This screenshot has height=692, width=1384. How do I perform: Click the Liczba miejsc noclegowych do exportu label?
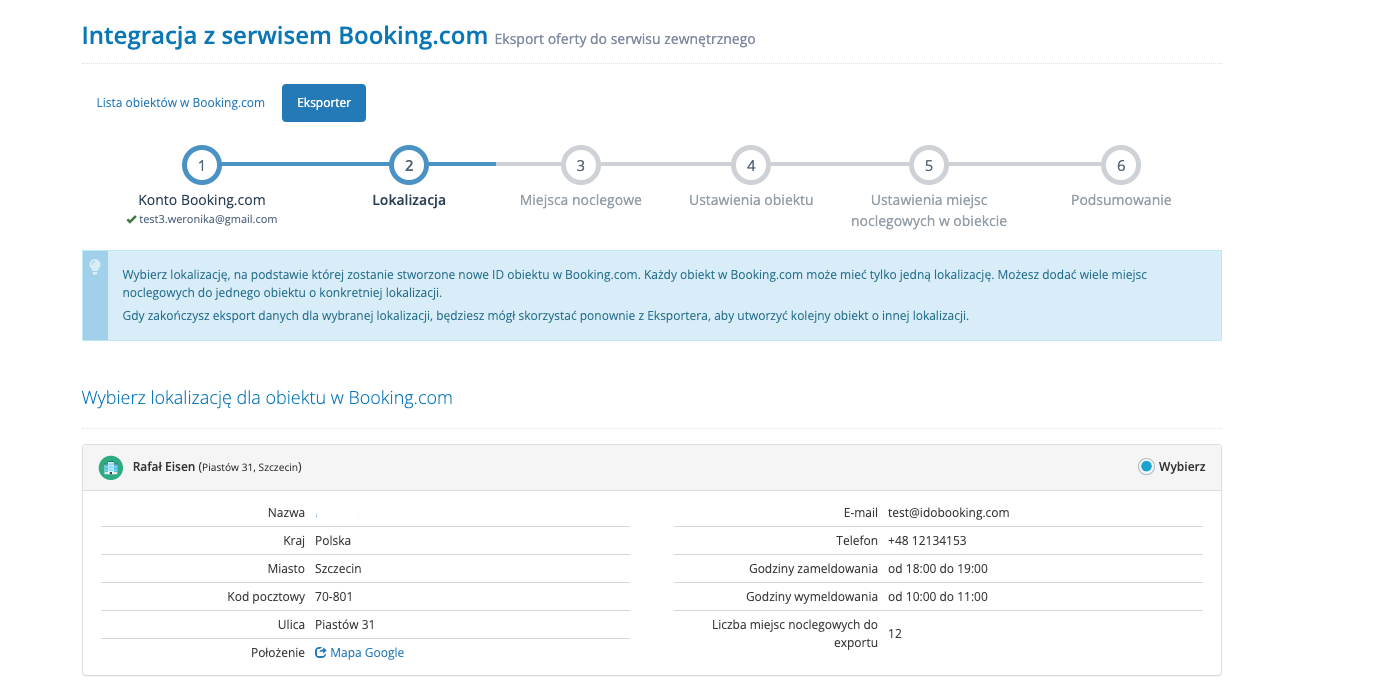tap(795, 634)
